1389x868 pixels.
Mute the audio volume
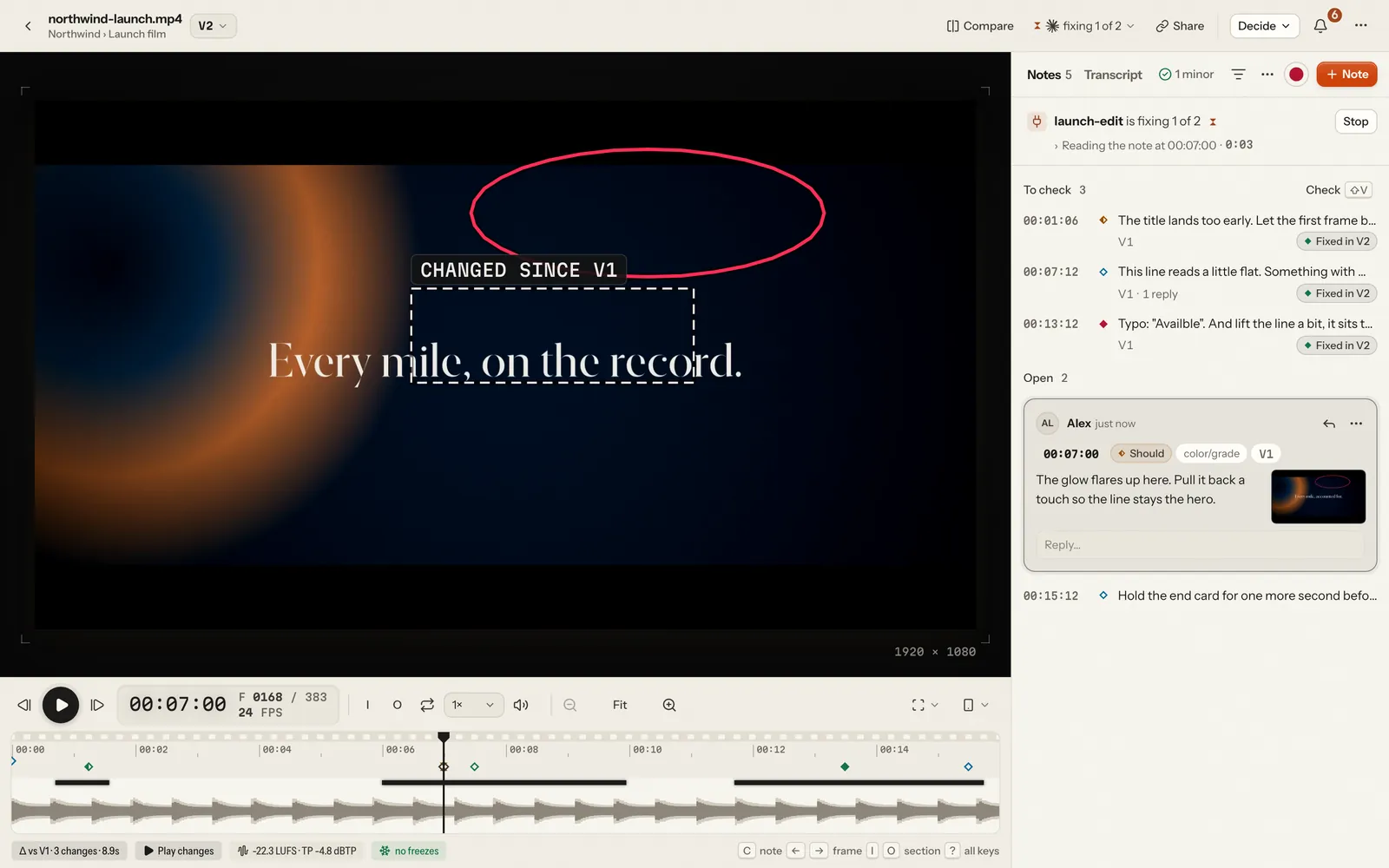pyautogui.click(x=521, y=705)
